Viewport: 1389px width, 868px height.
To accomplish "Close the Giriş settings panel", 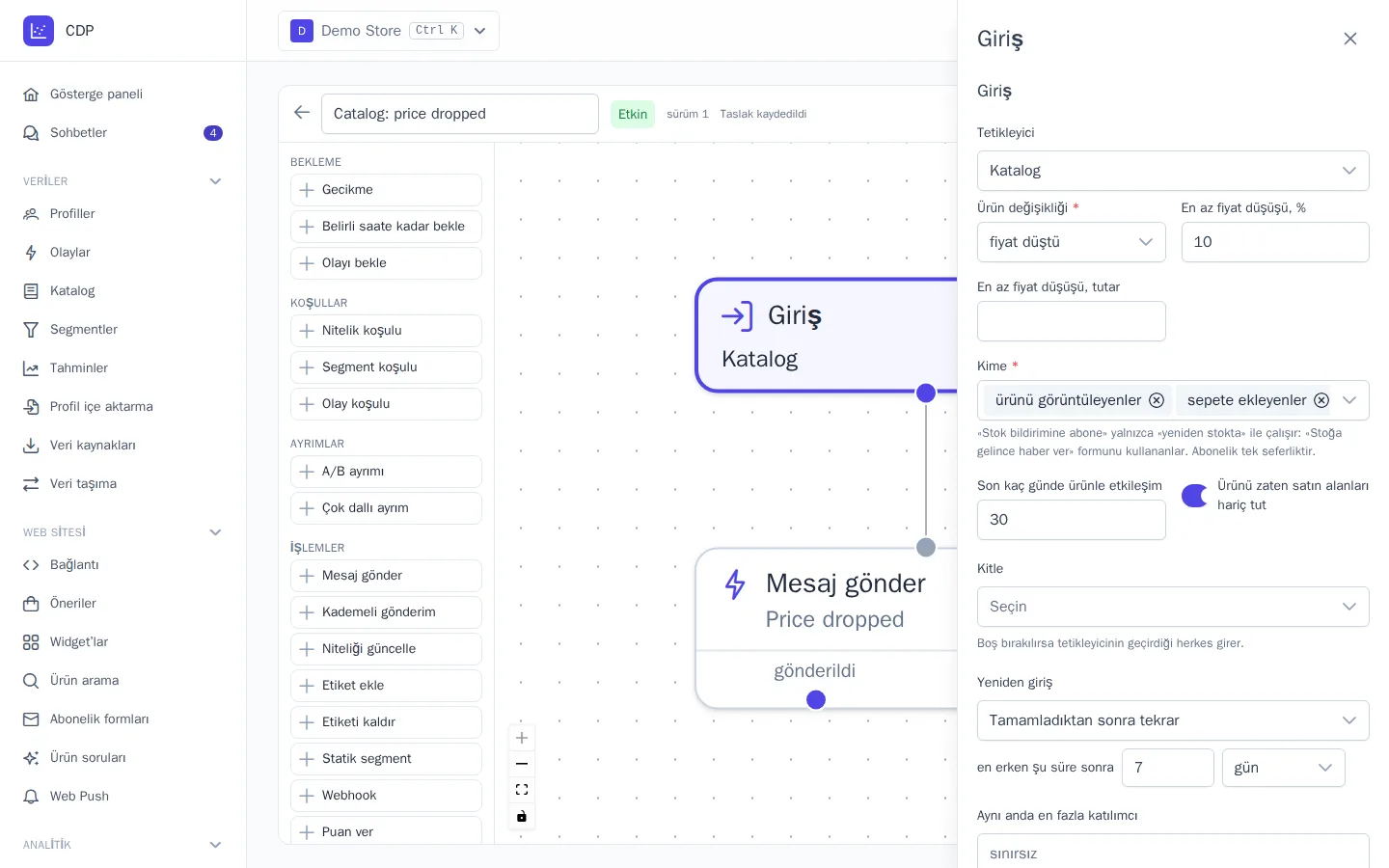I will pyautogui.click(x=1350, y=39).
